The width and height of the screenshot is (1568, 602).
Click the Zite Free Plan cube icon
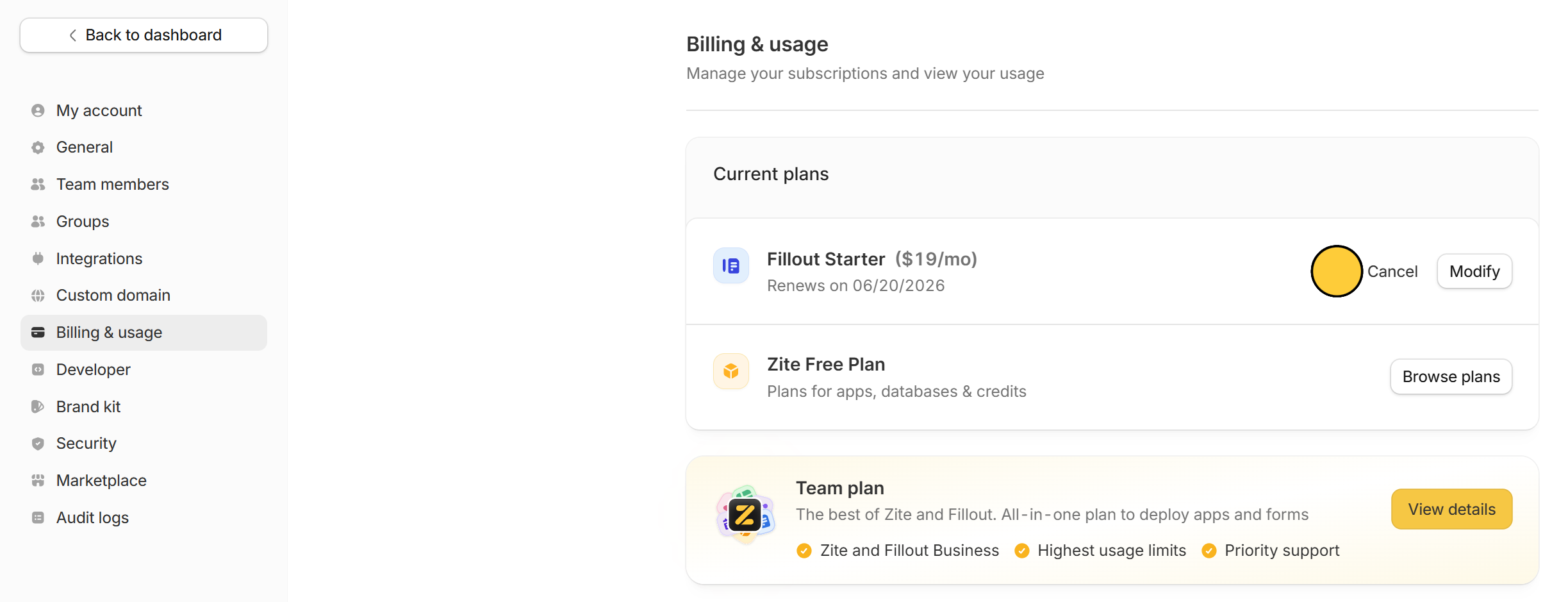click(x=731, y=371)
